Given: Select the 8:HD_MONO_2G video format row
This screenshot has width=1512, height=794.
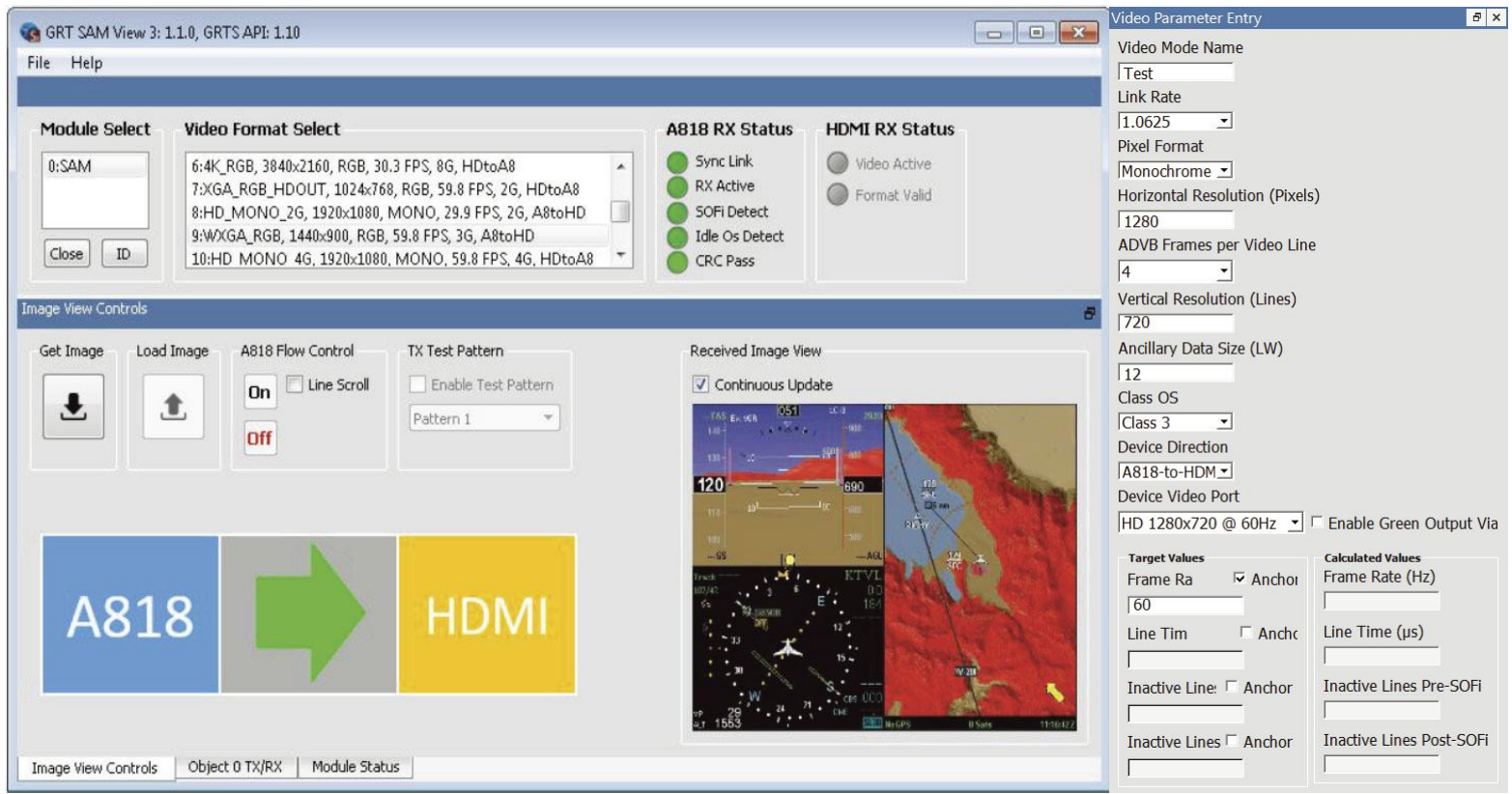Looking at the screenshot, I should click(398, 213).
